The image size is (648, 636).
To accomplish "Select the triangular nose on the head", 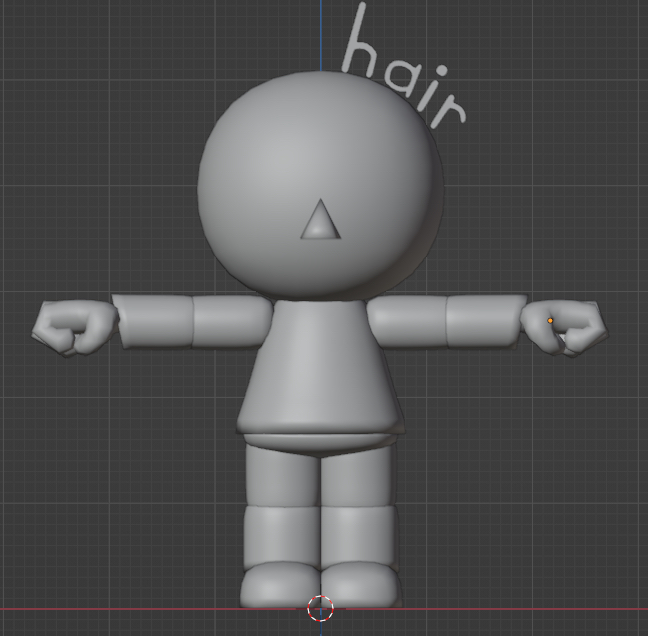I will coord(320,222).
